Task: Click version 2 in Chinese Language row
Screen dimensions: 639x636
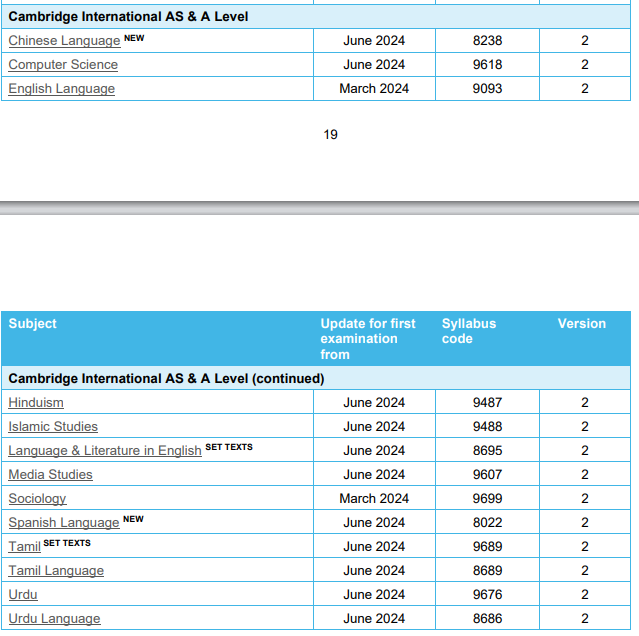Action: click(x=585, y=41)
